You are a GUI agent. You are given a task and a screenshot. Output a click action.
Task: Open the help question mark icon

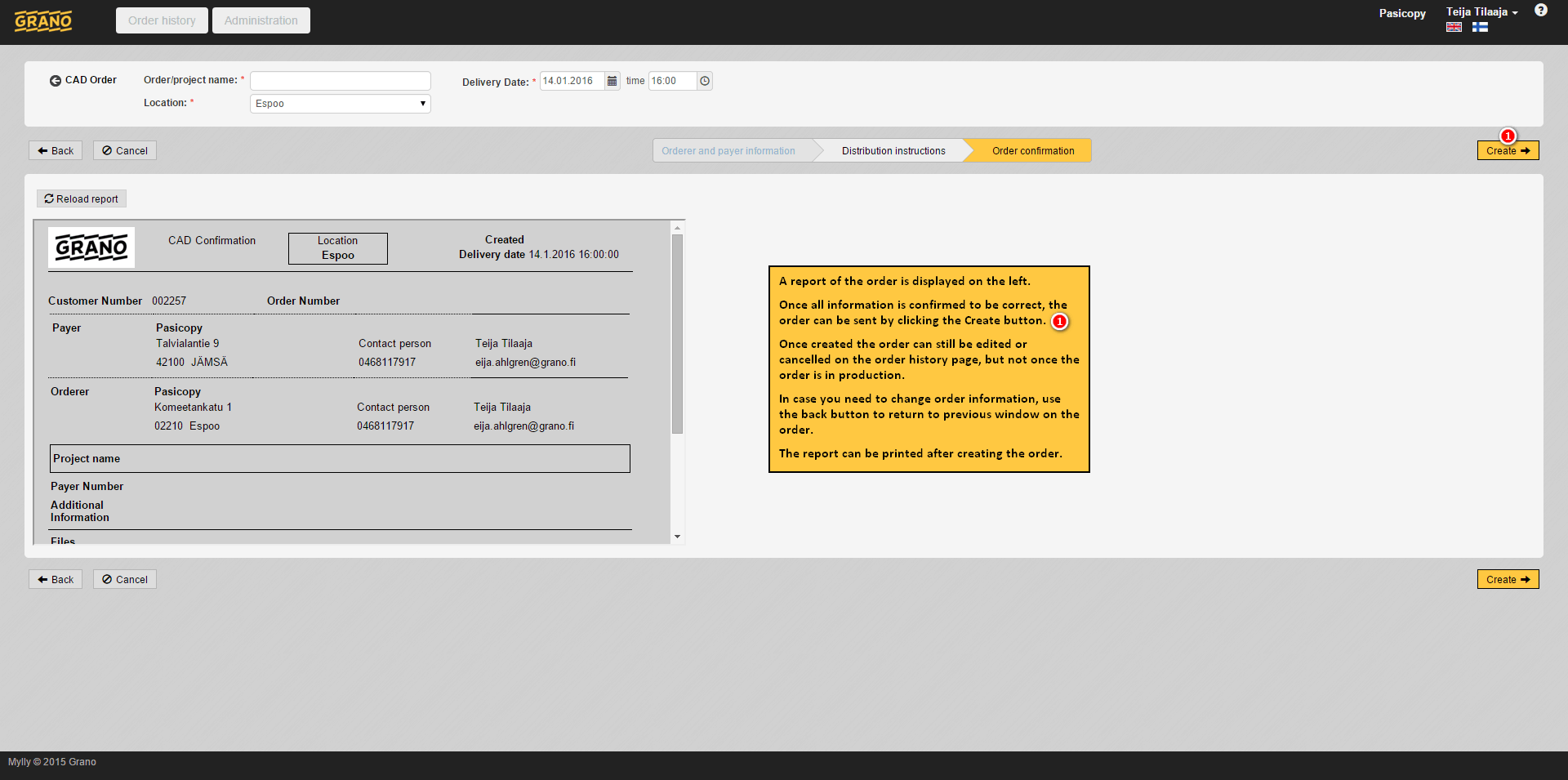[x=1540, y=11]
